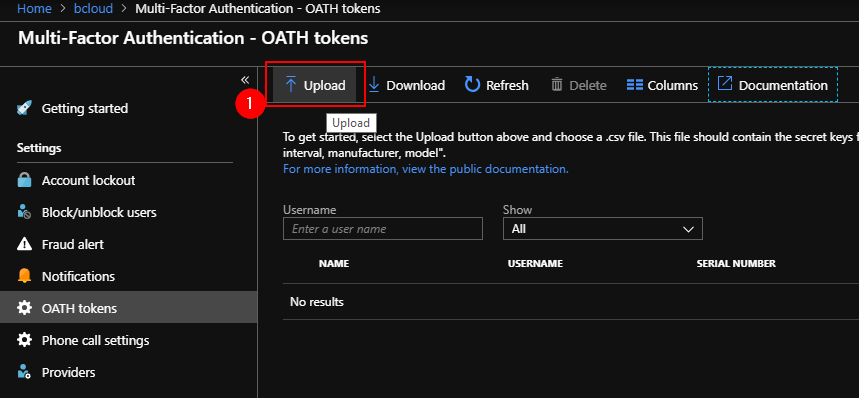Image resolution: width=859 pixels, height=398 pixels.
Task: Open Phone call settings
Action: 96,341
